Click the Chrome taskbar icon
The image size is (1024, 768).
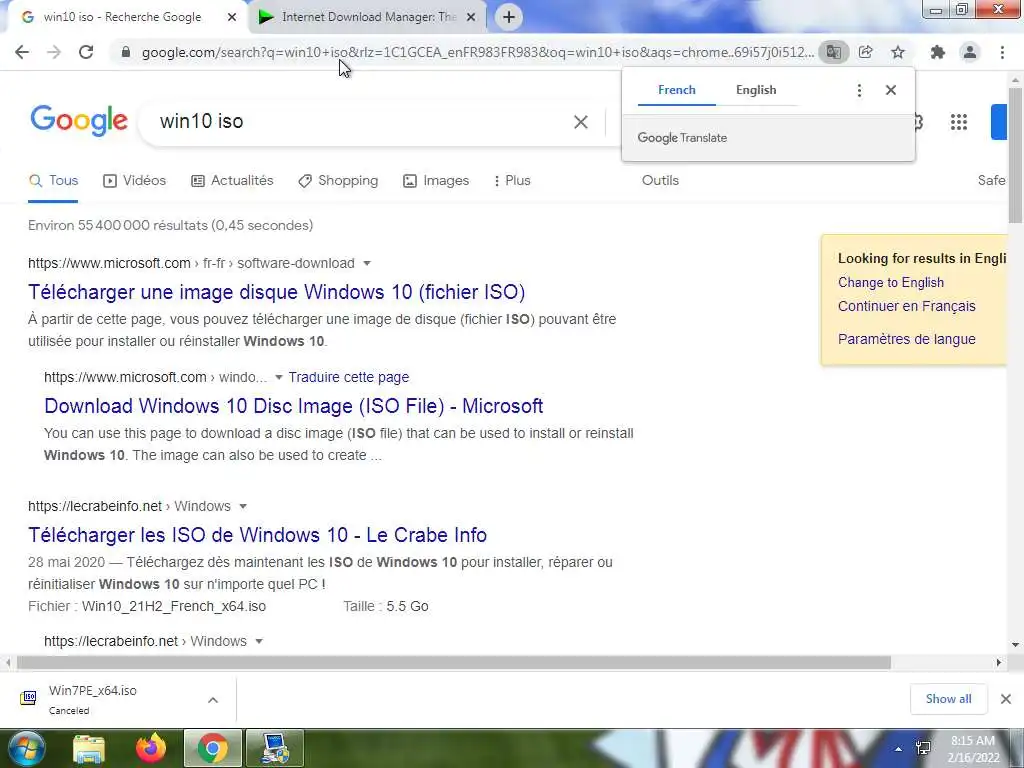coord(212,748)
